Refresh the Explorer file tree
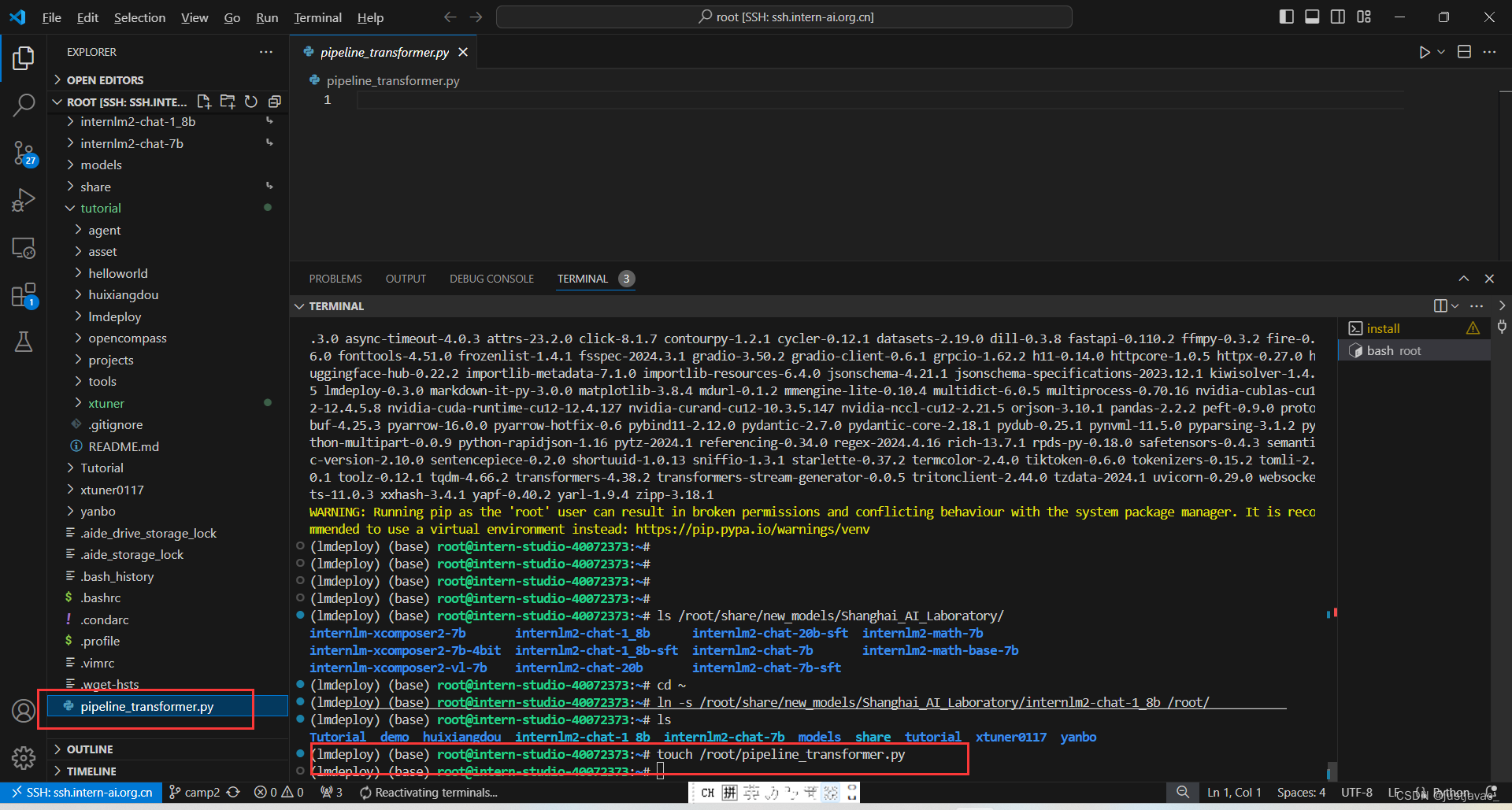This screenshot has width=1512, height=810. point(250,102)
